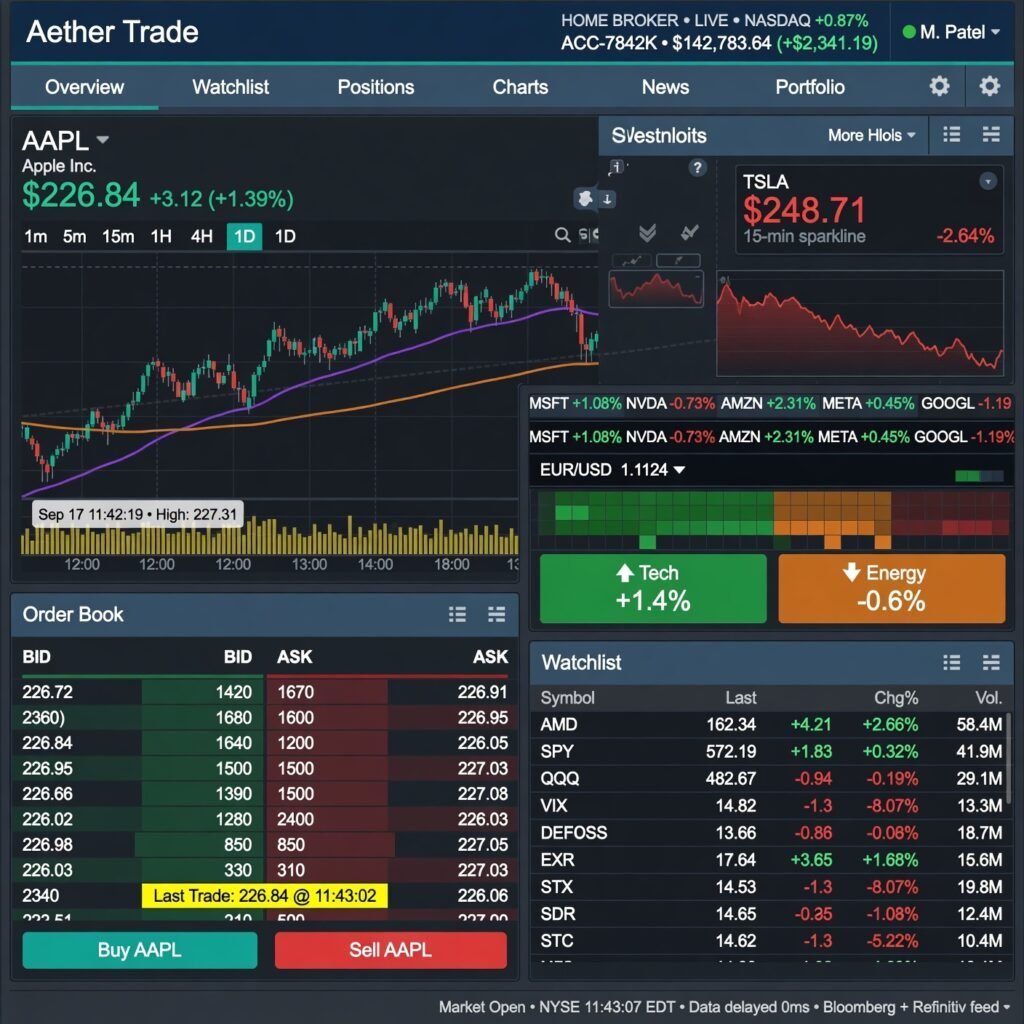The image size is (1024, 1024).
Task: Expand the More Hlols dropdown
Action: (x=871, y=135)
